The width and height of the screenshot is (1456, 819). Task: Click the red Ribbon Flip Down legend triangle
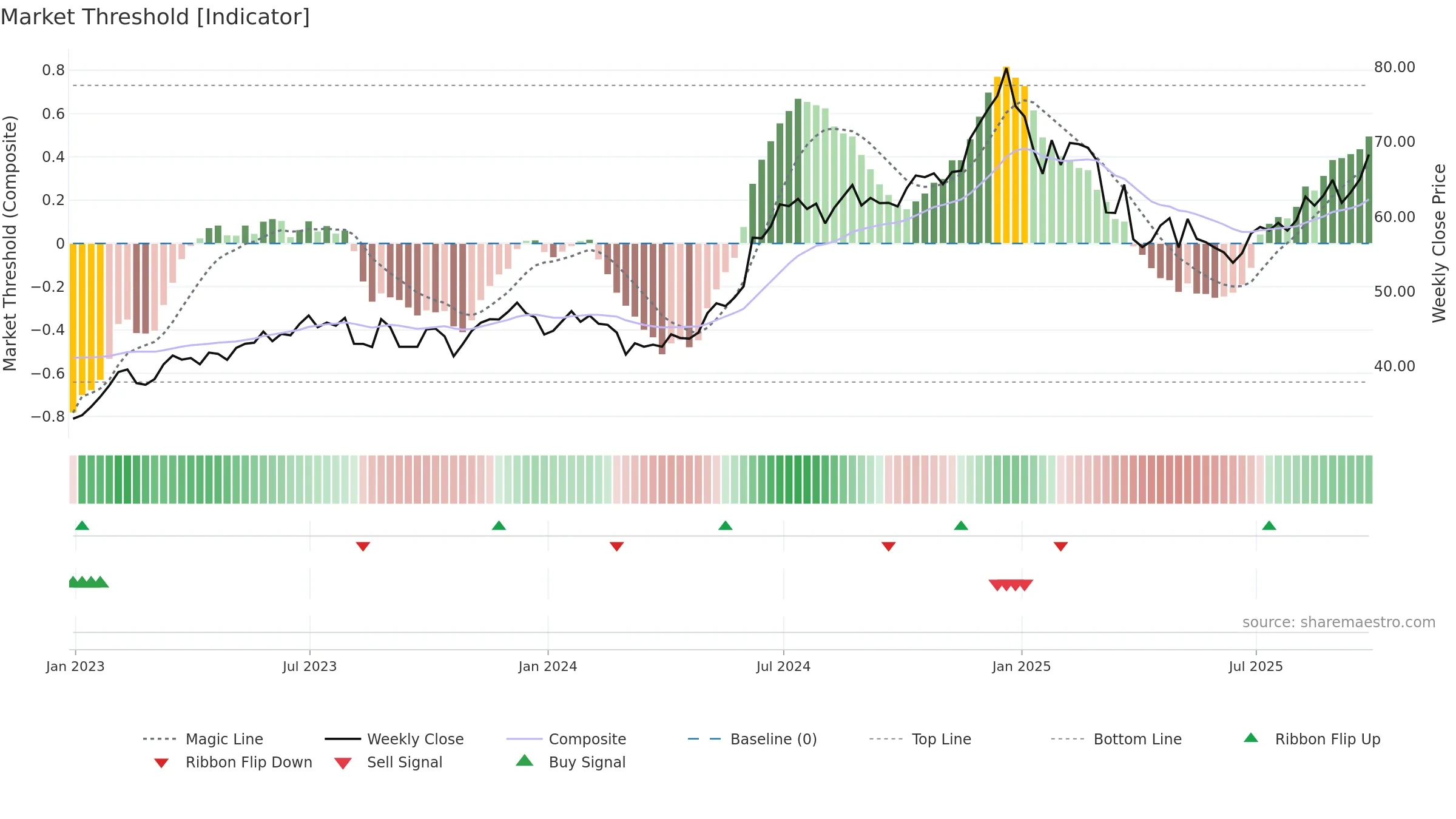pyautogui.click(x=161, y=763)
